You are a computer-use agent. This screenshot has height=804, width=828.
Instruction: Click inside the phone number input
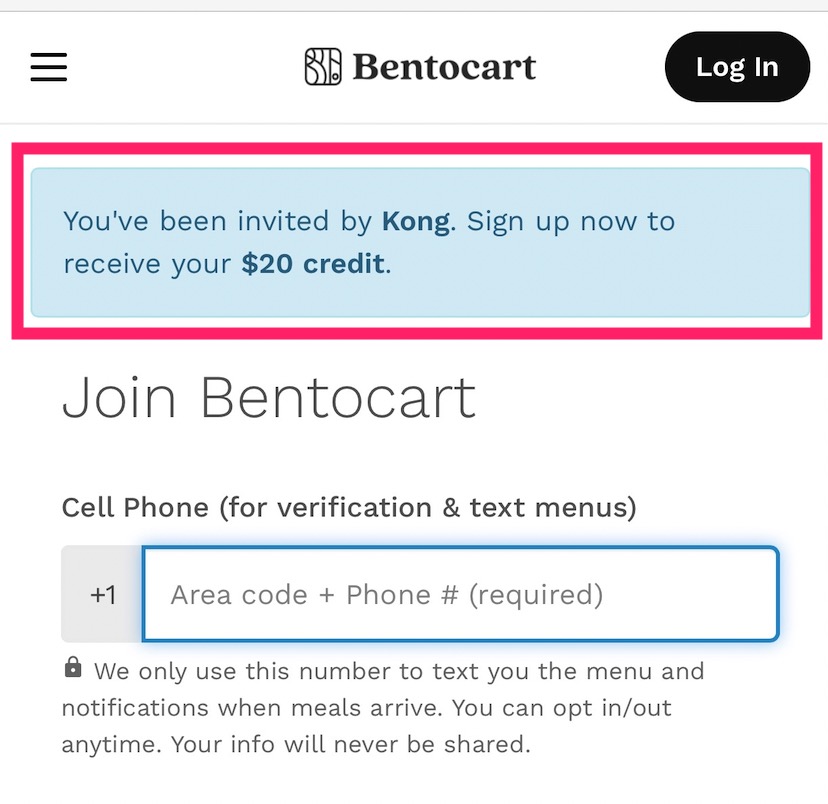(x=460, y=594)
